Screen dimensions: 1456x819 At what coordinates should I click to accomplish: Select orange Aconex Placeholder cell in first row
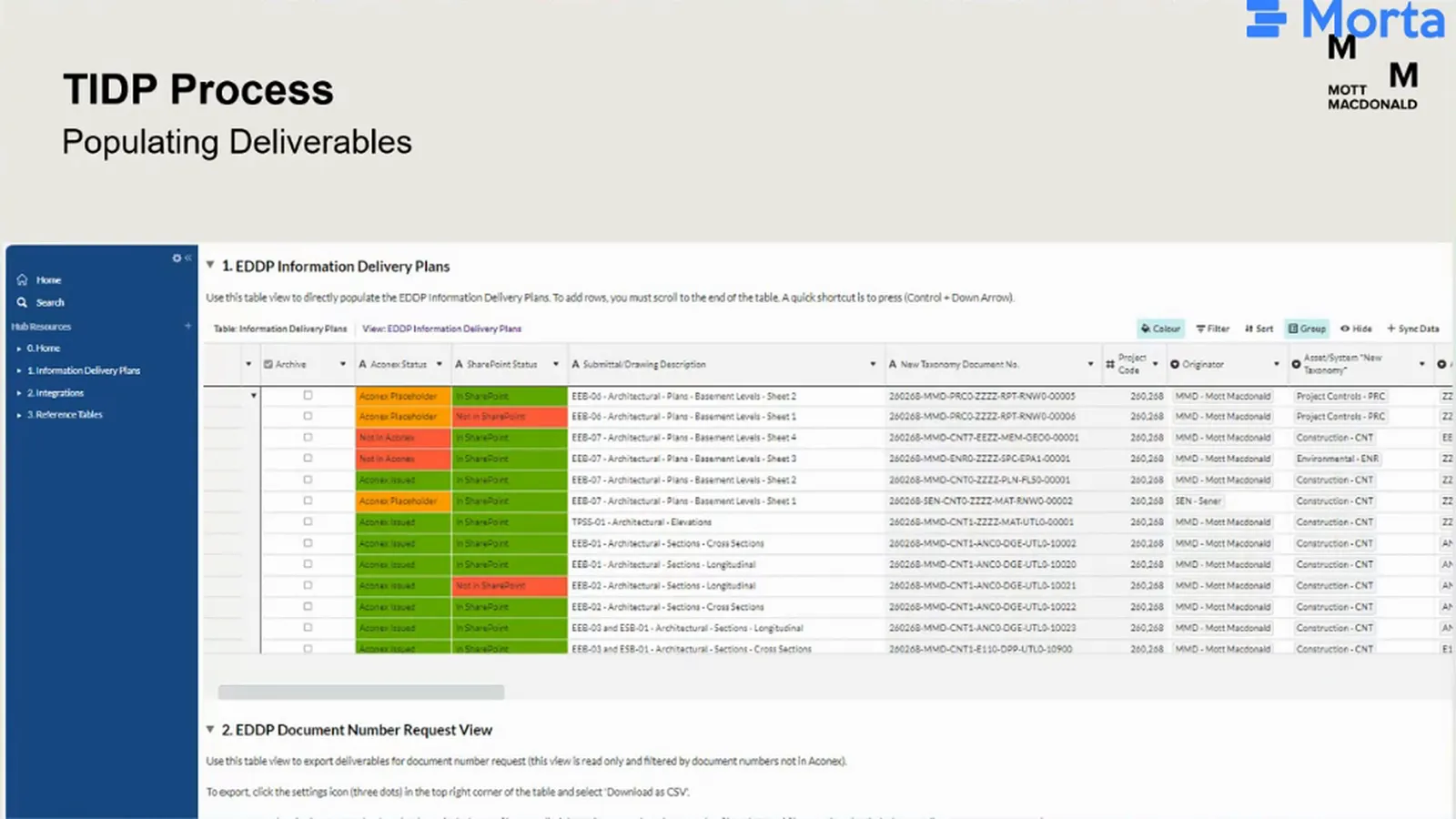click(403, 396)
